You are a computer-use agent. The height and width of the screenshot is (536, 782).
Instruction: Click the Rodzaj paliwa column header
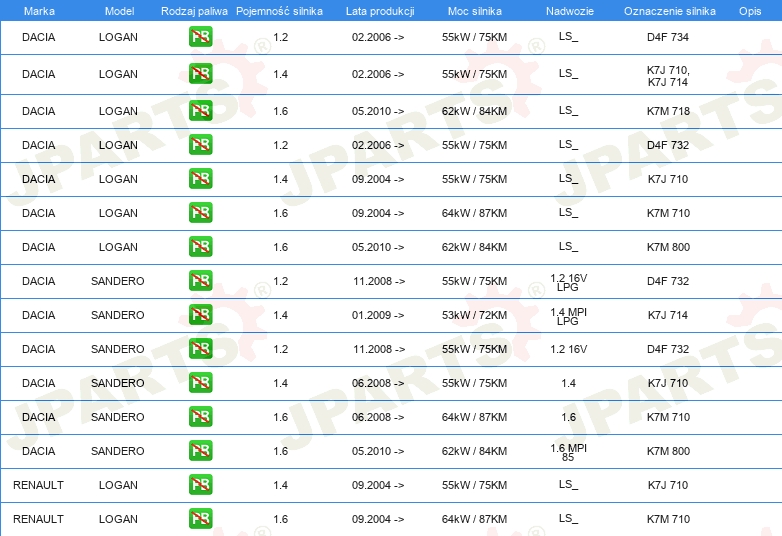click(194, 11)
